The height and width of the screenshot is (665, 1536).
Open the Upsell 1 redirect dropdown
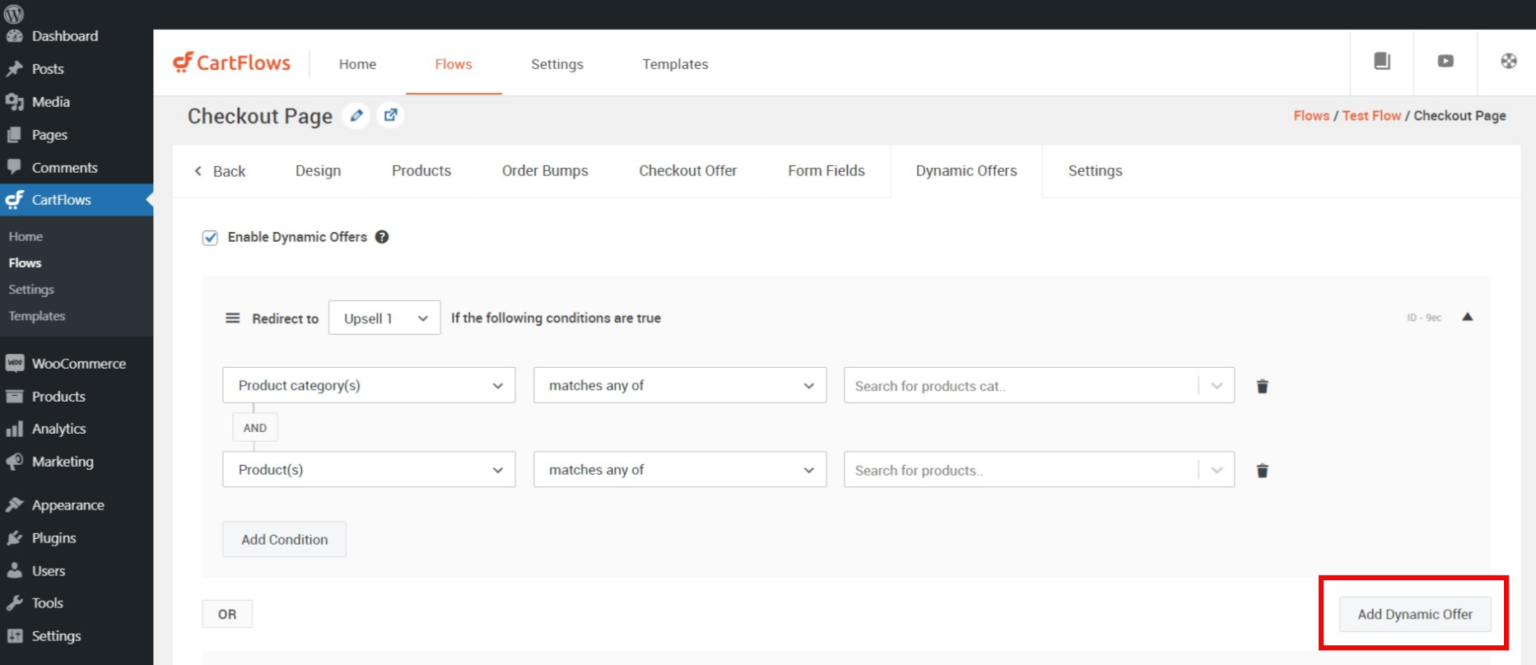(384, 317)
